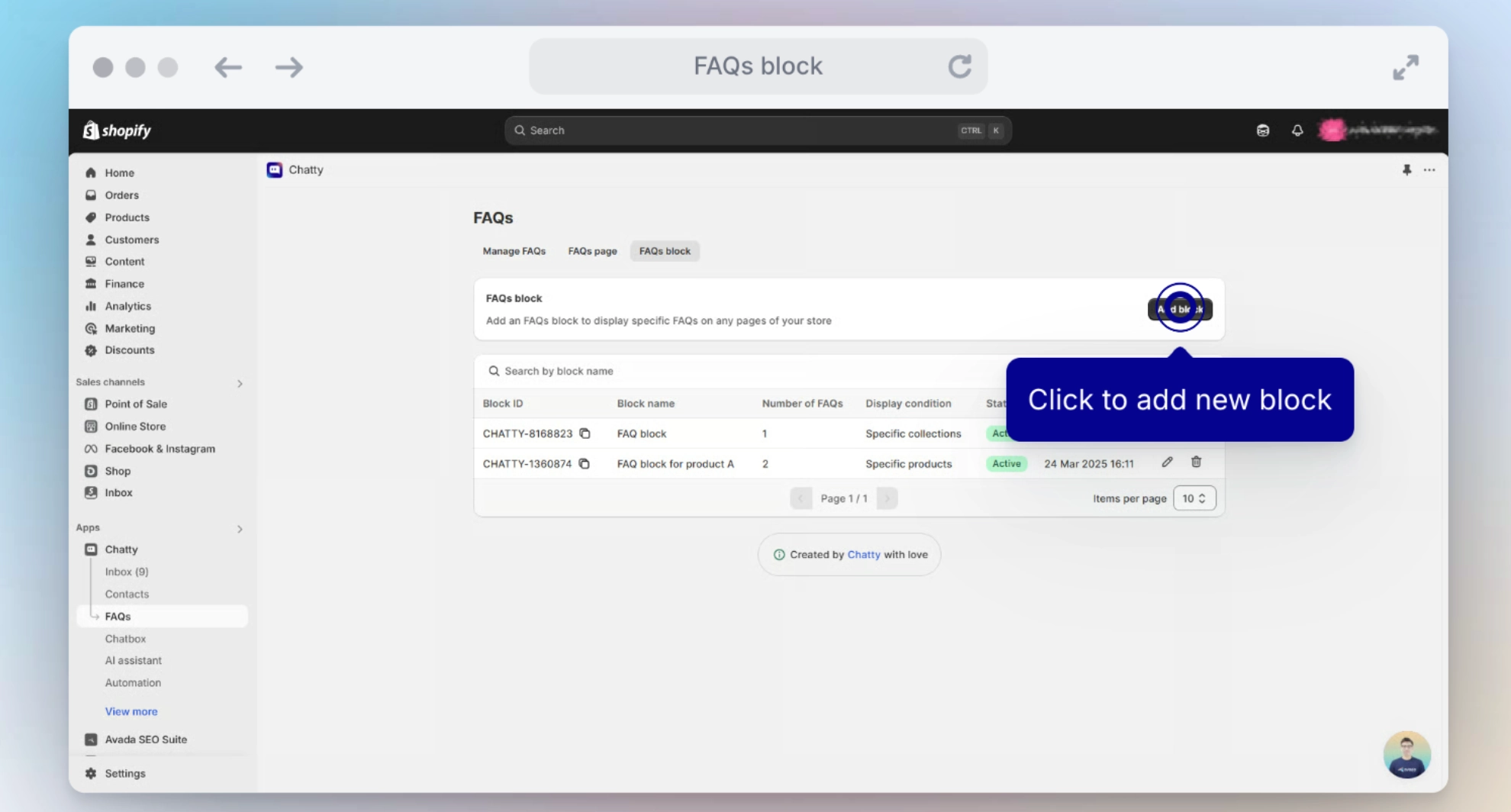This screenshot has width=1511, height=812.
Task: Copy the CHATTY-1360874 block ID
Action: (x=585, y=463)
